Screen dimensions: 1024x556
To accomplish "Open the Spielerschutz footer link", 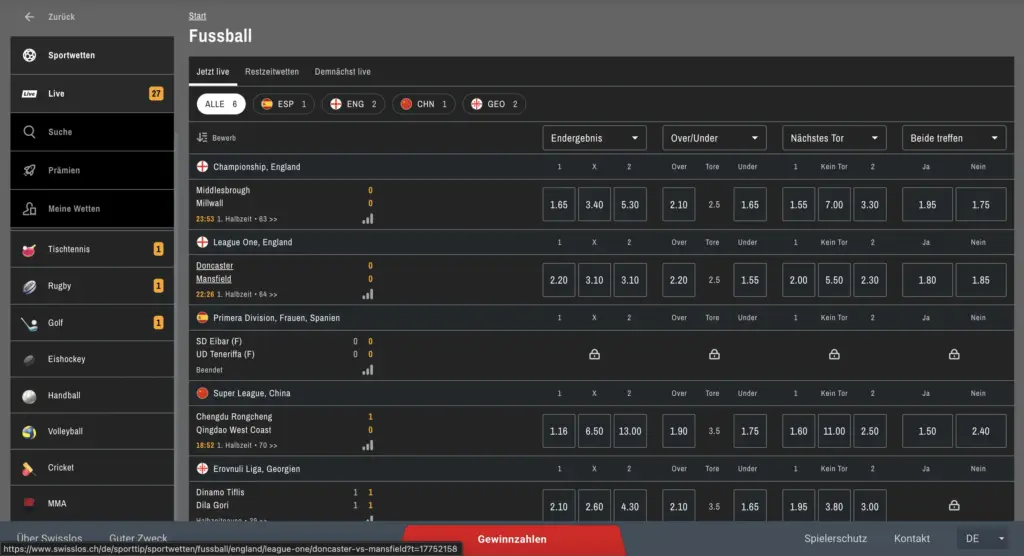I will pos(835,539).
